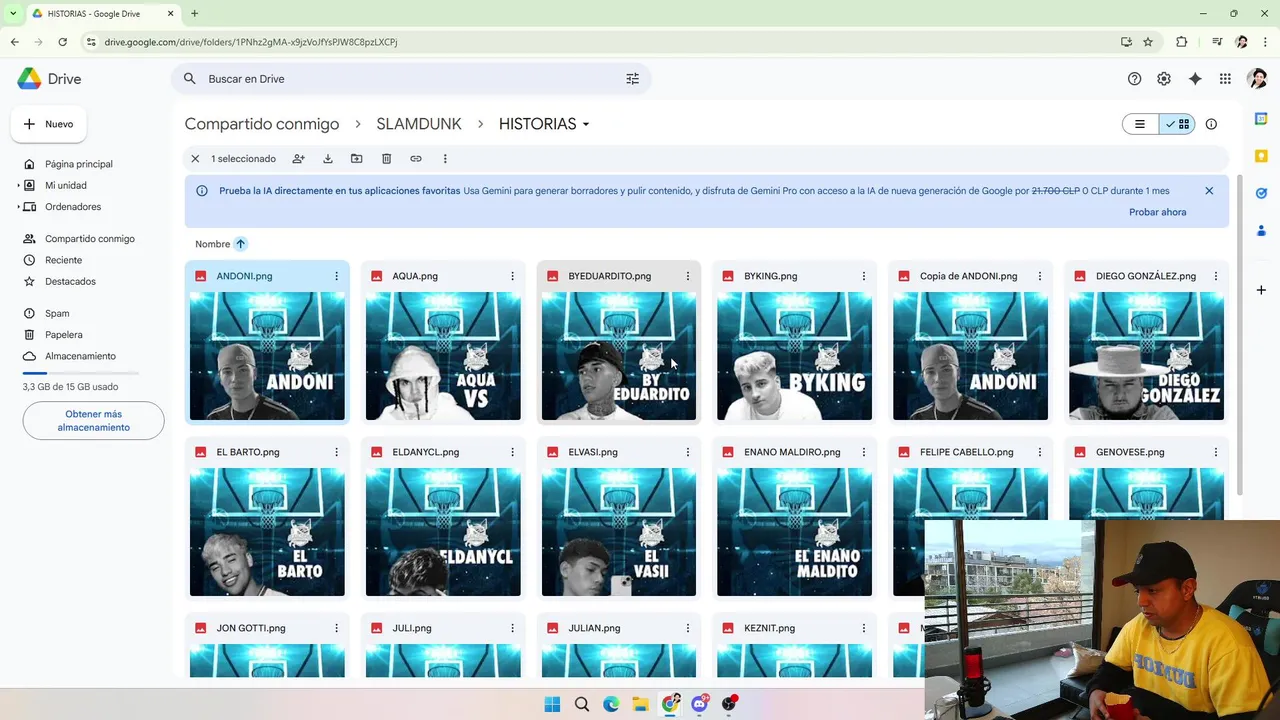Image resolution: width=1280 pixels, height=720 pixels.
Task: Expand Ordenadores tree arrow
Action: click(x=19, y=207)
